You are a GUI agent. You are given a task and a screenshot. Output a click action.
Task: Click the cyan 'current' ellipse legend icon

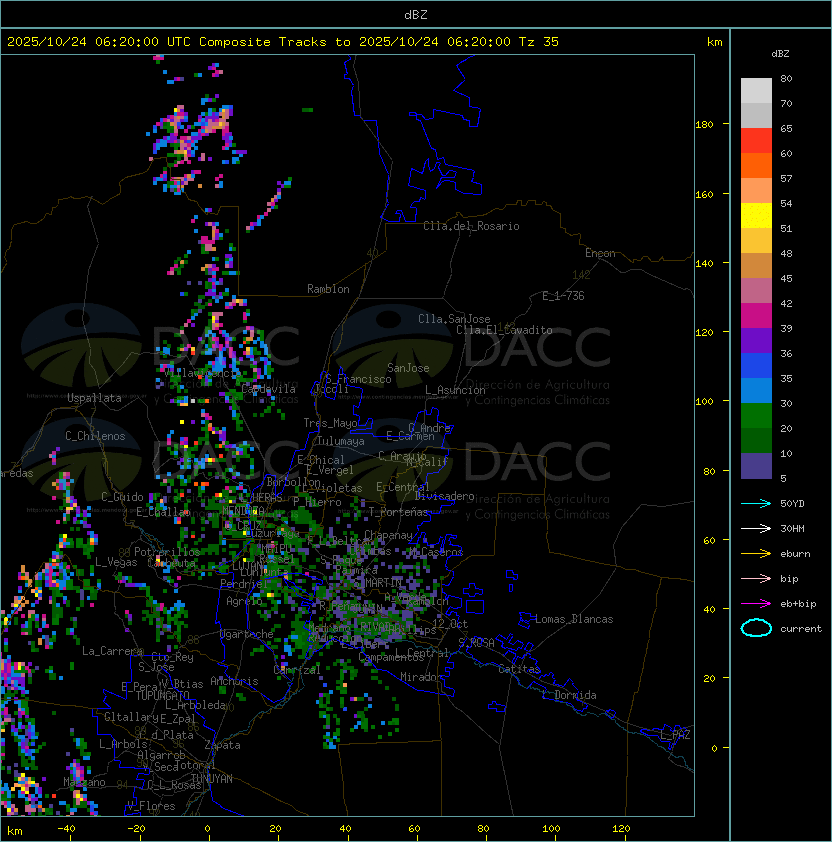point(756,628)
